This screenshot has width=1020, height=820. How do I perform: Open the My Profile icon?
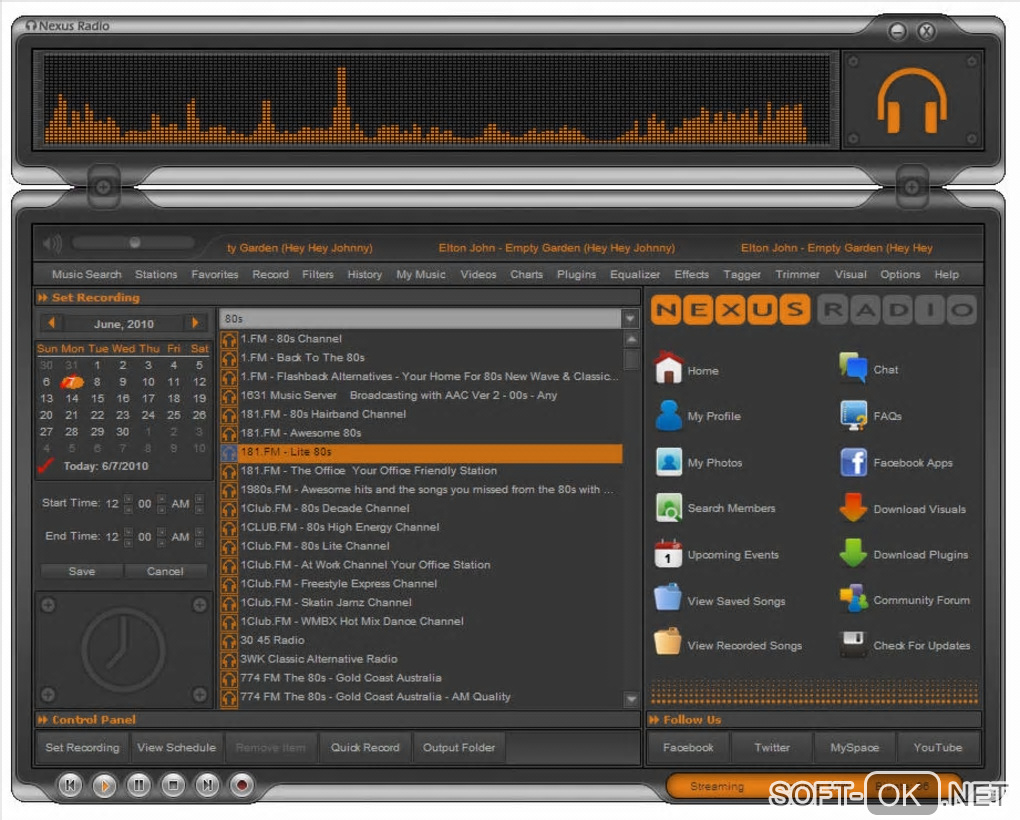(668, 416)
